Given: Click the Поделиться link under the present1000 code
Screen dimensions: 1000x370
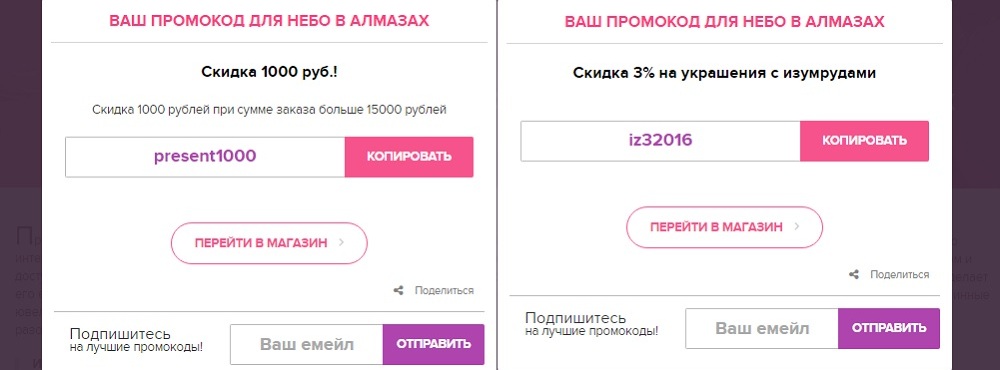Looking at the screenshot, I should pos(444,290).
